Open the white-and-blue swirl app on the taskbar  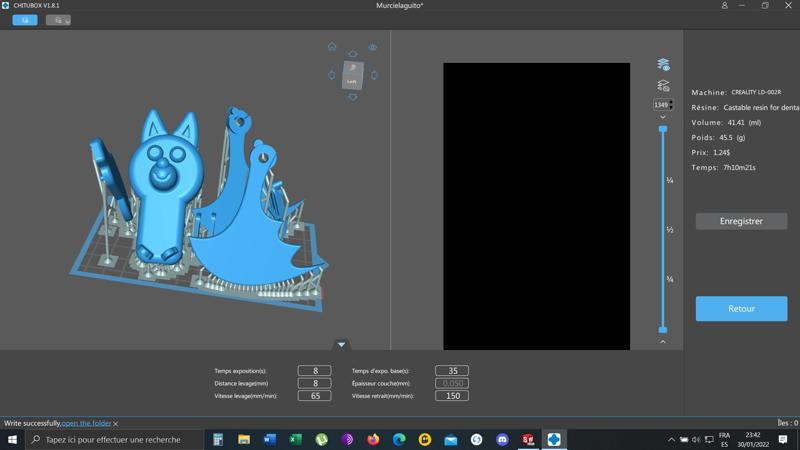tap(477, 439)
